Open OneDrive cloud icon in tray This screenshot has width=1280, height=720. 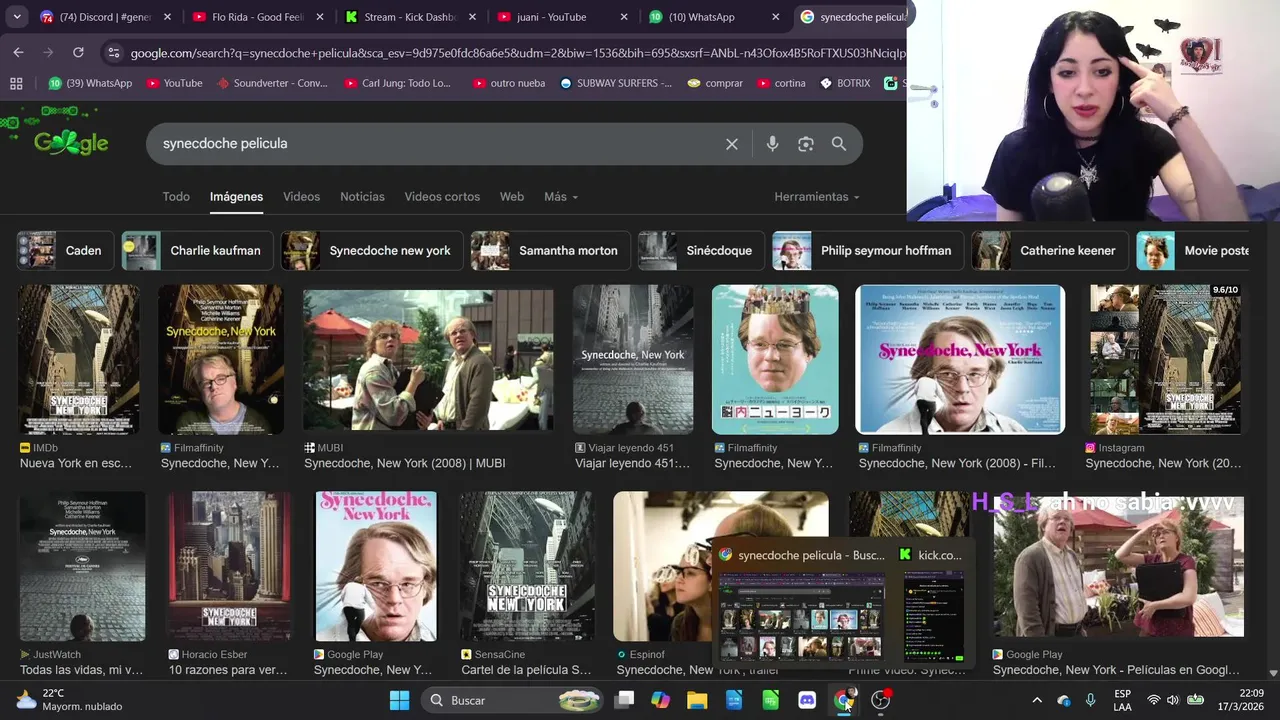(x=1063, y=700)
